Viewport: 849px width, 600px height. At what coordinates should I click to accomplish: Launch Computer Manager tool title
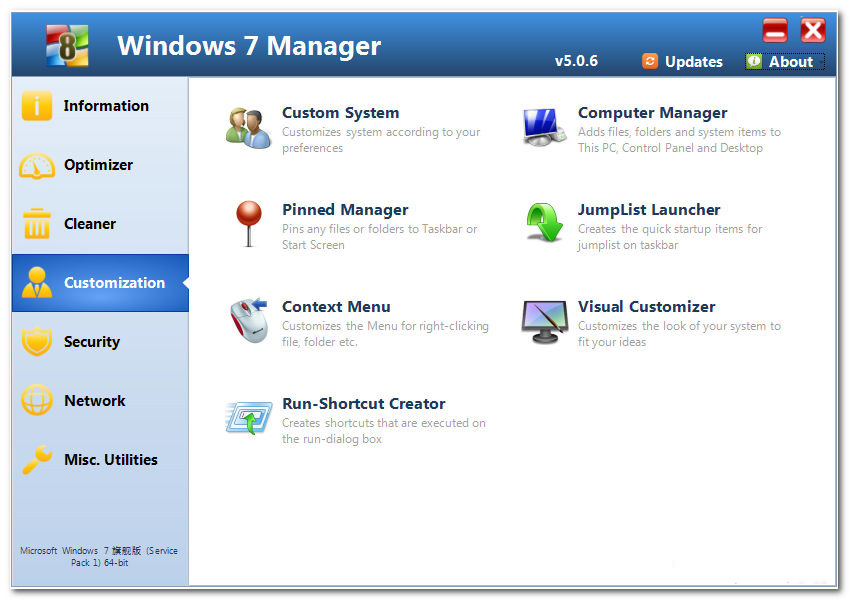pyautogui.click(x=652, y=113)
